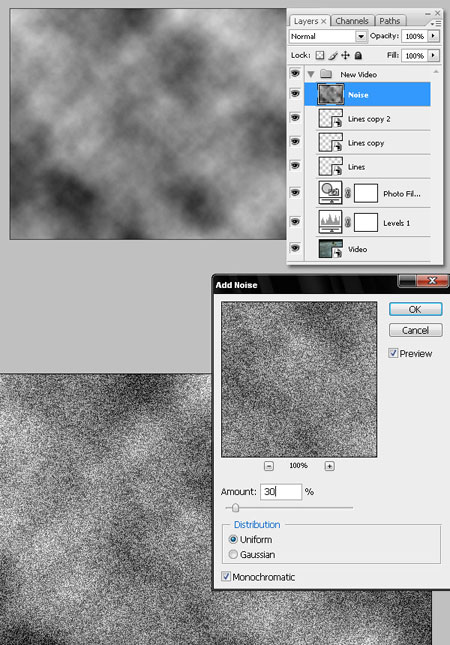Click the Add Noise preview image
The width and height of the screenshot is (450, 645).
coord(299,379)
